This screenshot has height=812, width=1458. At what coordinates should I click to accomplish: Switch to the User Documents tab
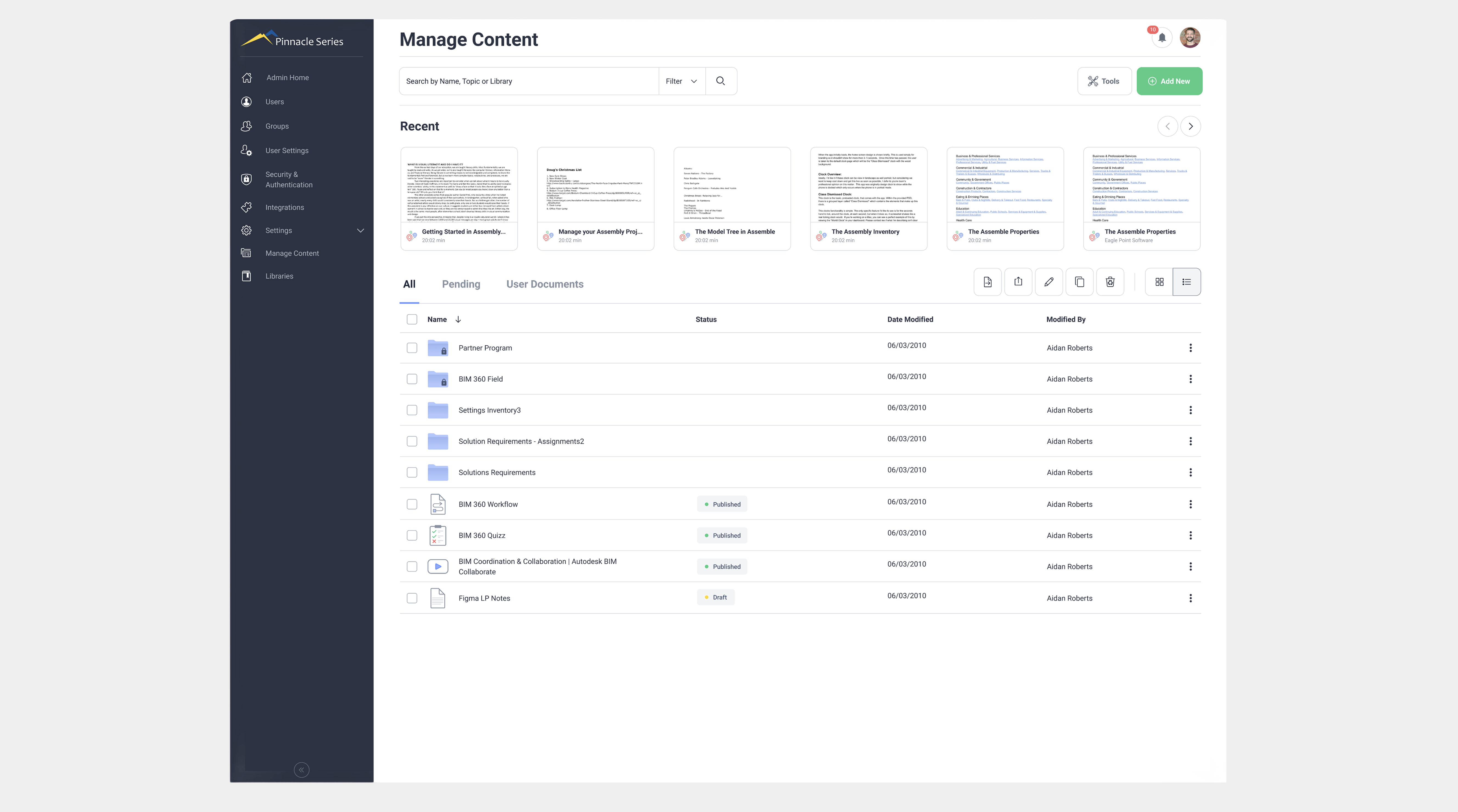[x=545, y=284]
